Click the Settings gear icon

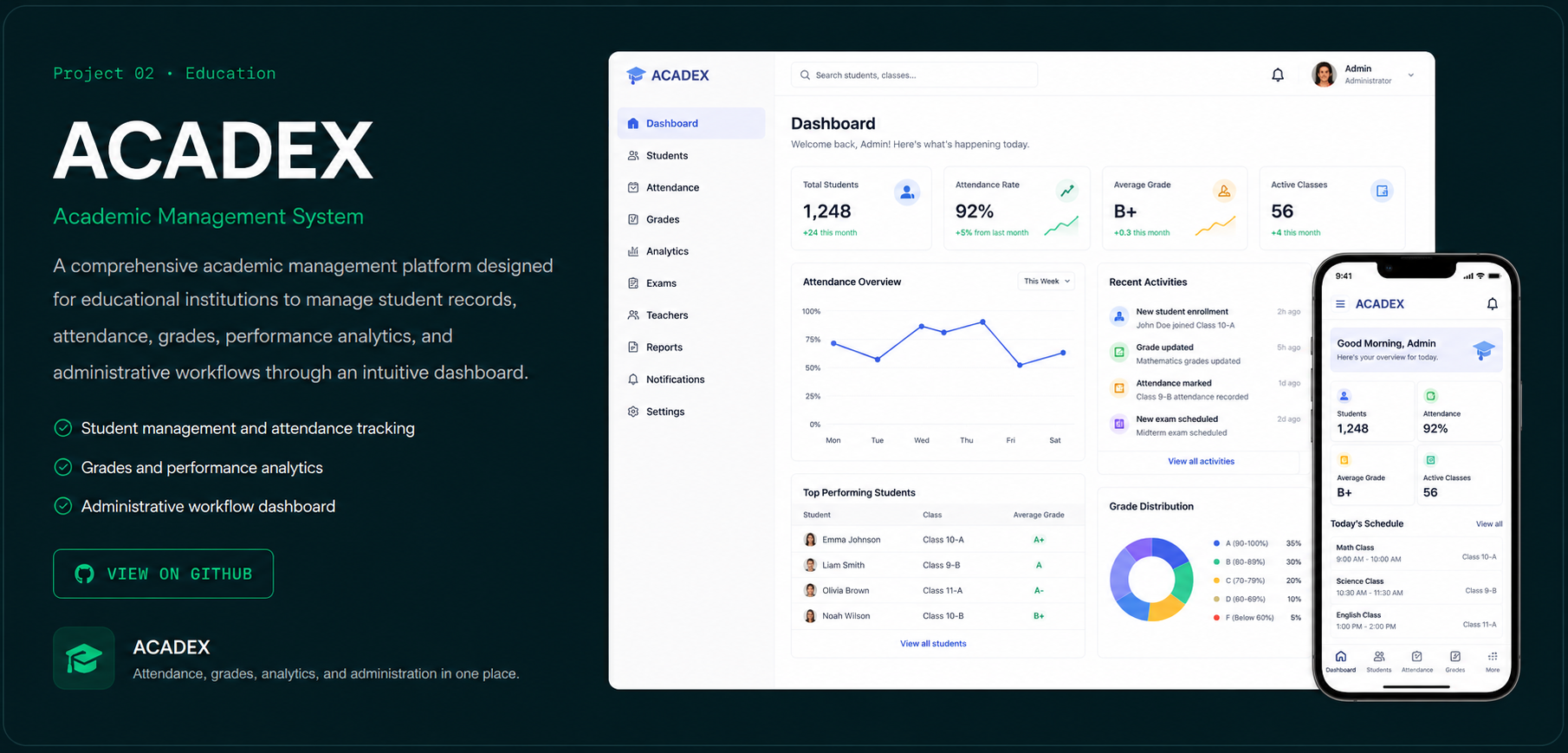pos(633,412)
